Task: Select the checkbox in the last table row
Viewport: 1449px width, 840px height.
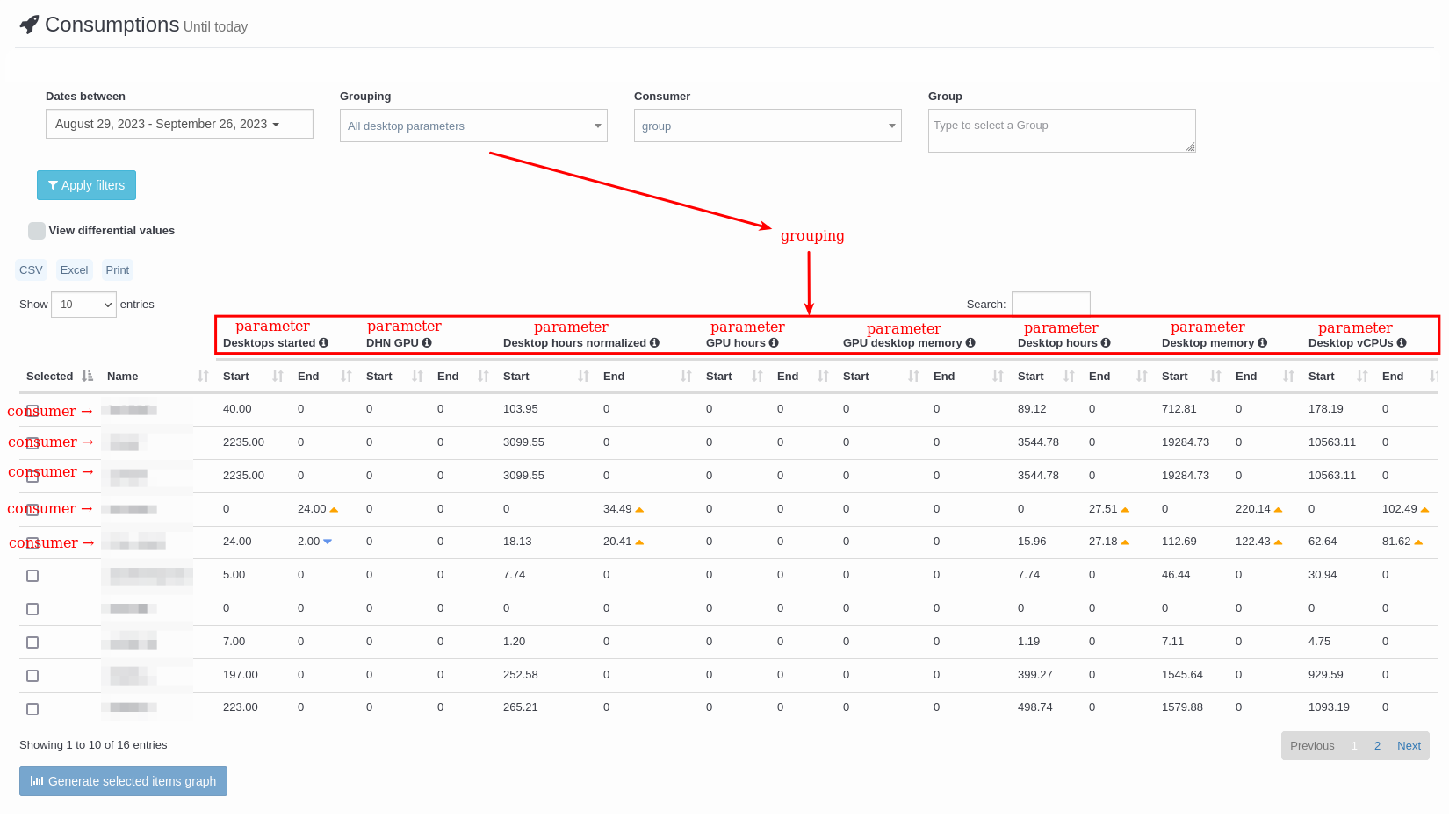Action: 32,709
